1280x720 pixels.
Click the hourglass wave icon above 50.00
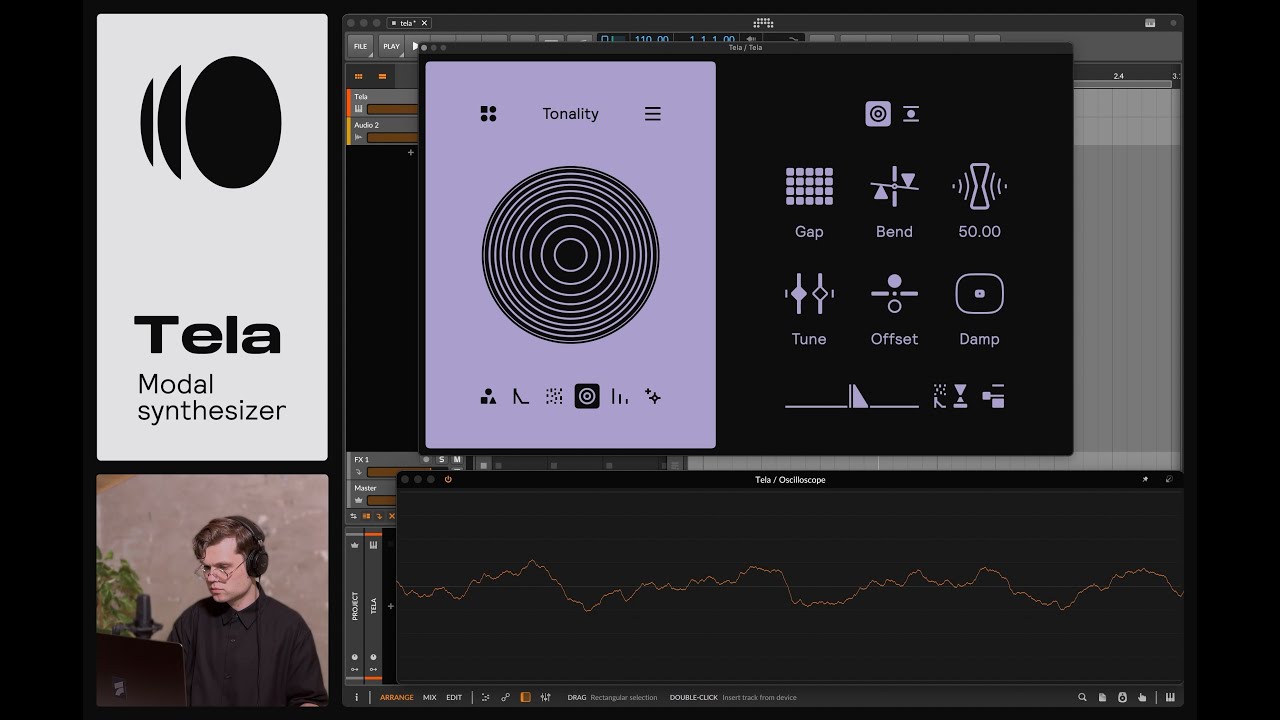[x=979, y=186]
